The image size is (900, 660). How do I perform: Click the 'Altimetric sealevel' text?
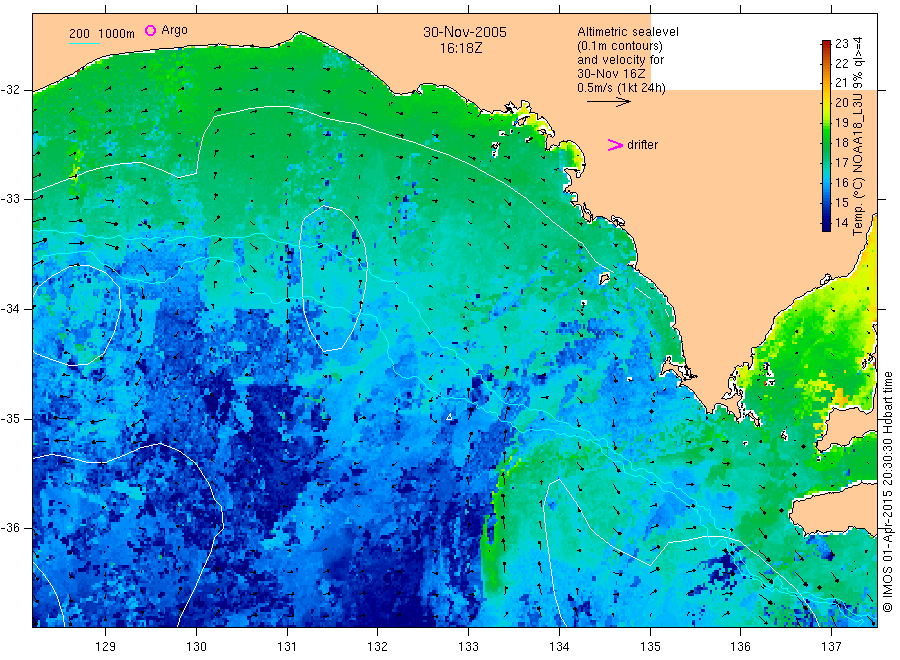pos(628,32)
